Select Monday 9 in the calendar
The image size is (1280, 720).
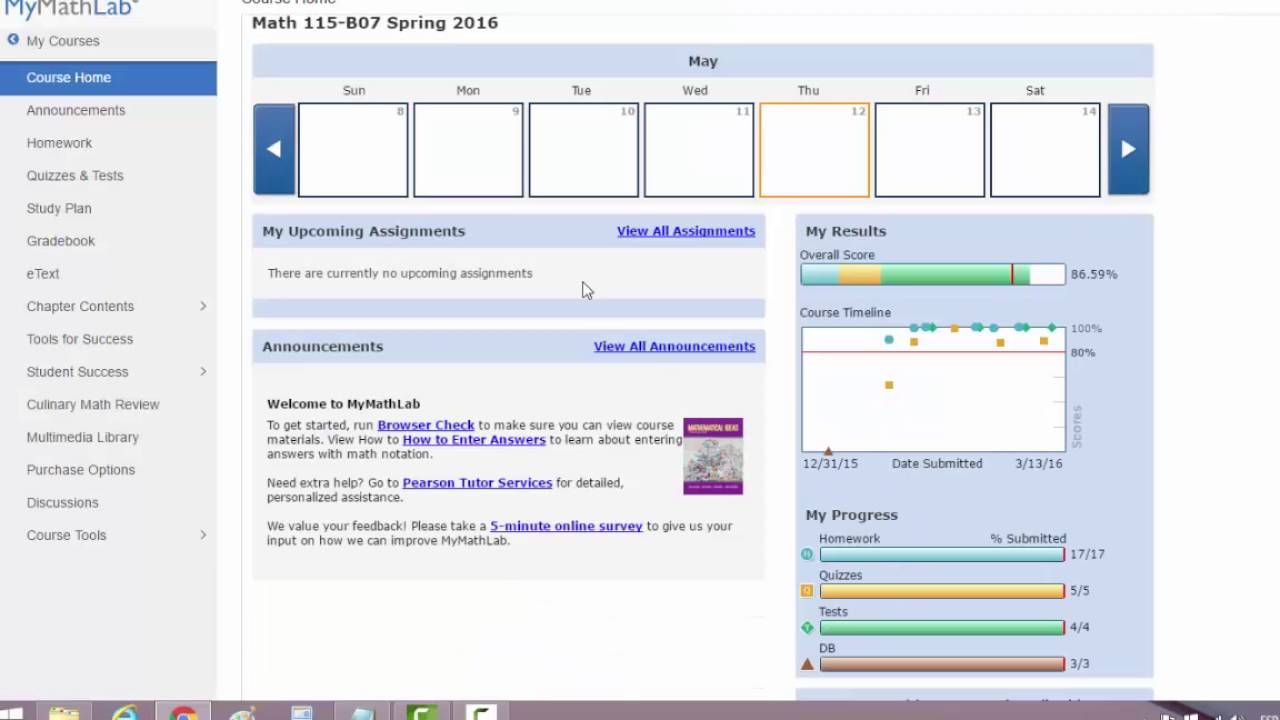click(468, 150)
